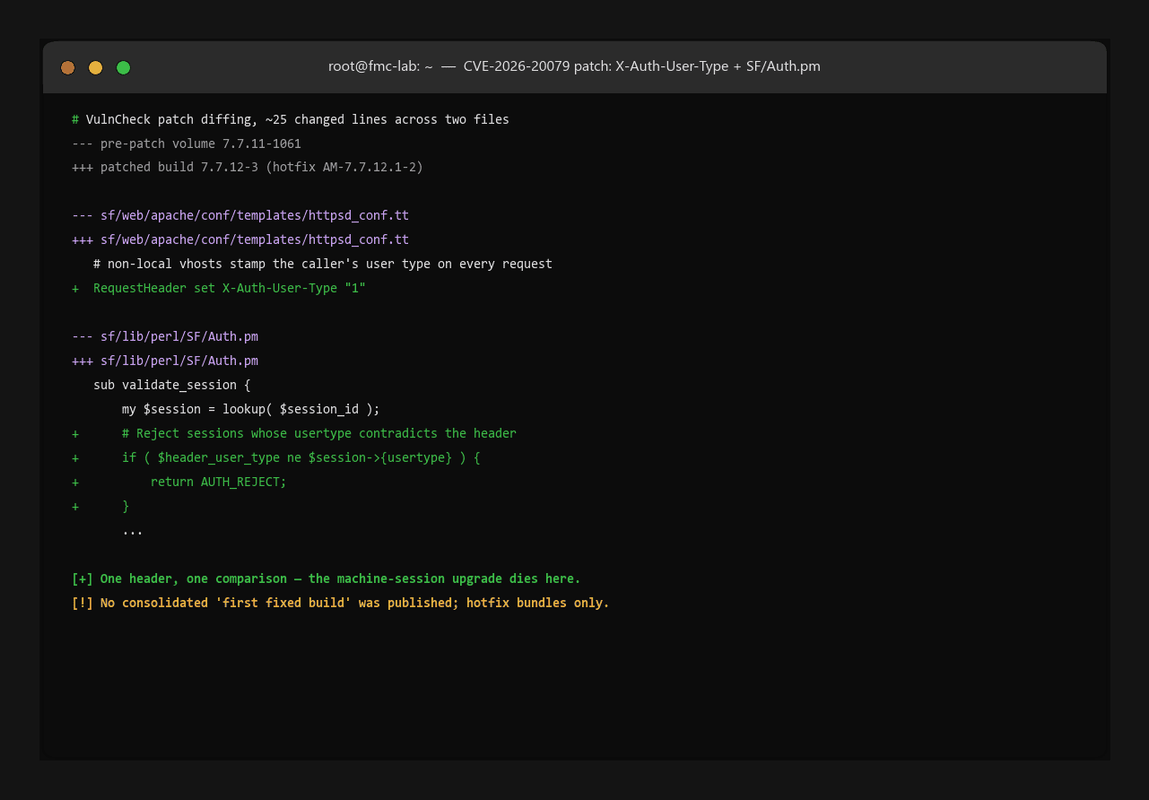
Task: Click the '# Reject sessions whose usertype' comment
Action: pyautogui.click(x=294, y=433)
